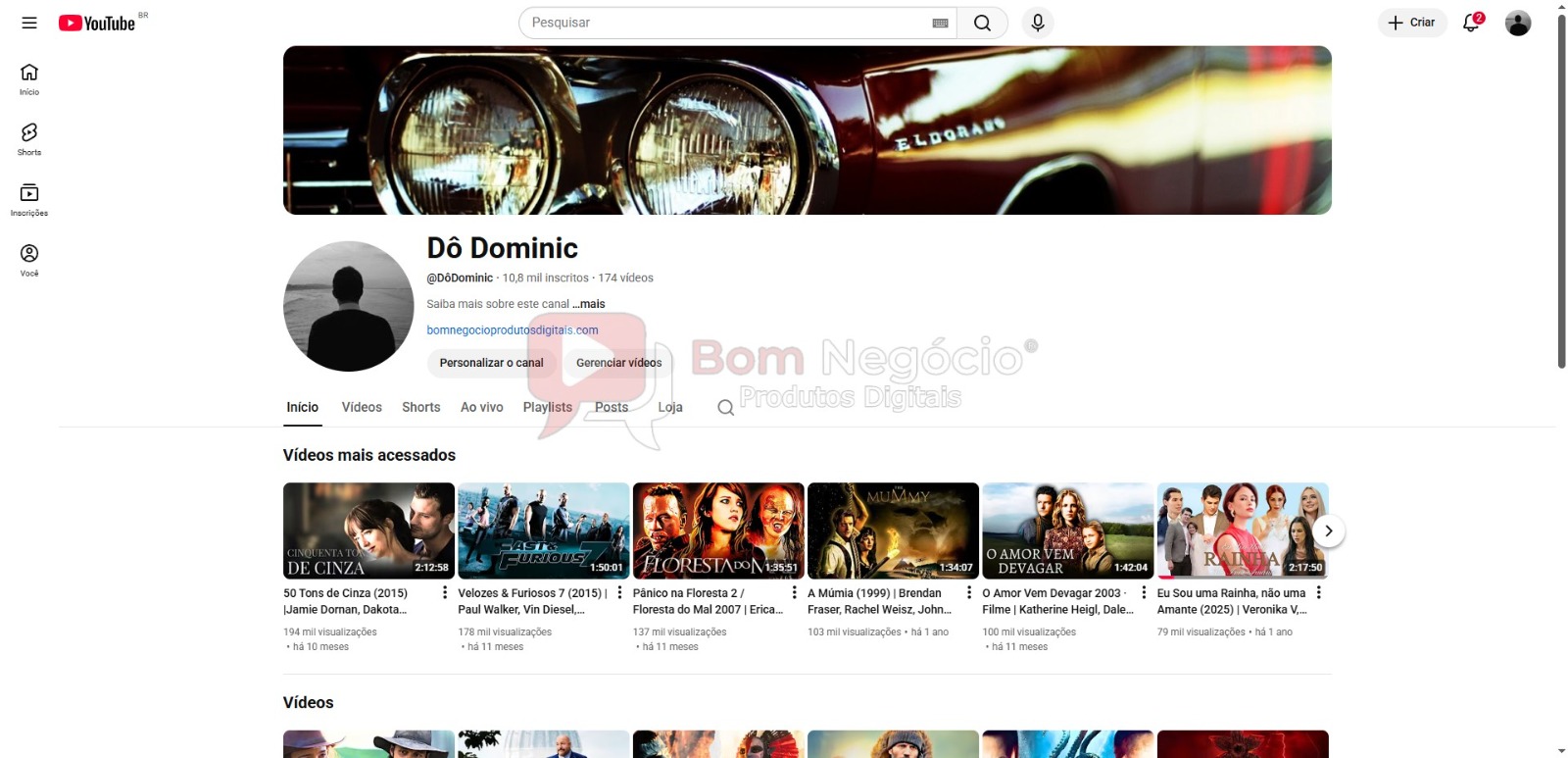Open the A Múmia (1999) thumbnail
The width and height of the screenshot is (1568, 758).
click(x=892, y=530)
